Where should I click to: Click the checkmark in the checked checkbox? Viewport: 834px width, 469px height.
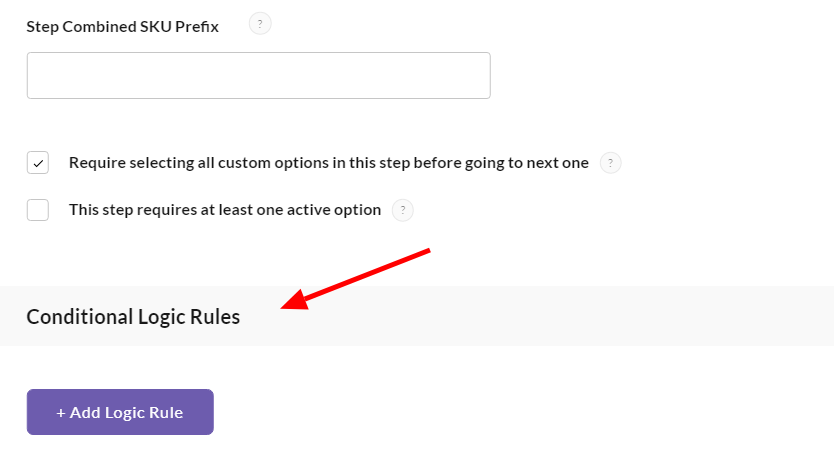click(38, 163)
